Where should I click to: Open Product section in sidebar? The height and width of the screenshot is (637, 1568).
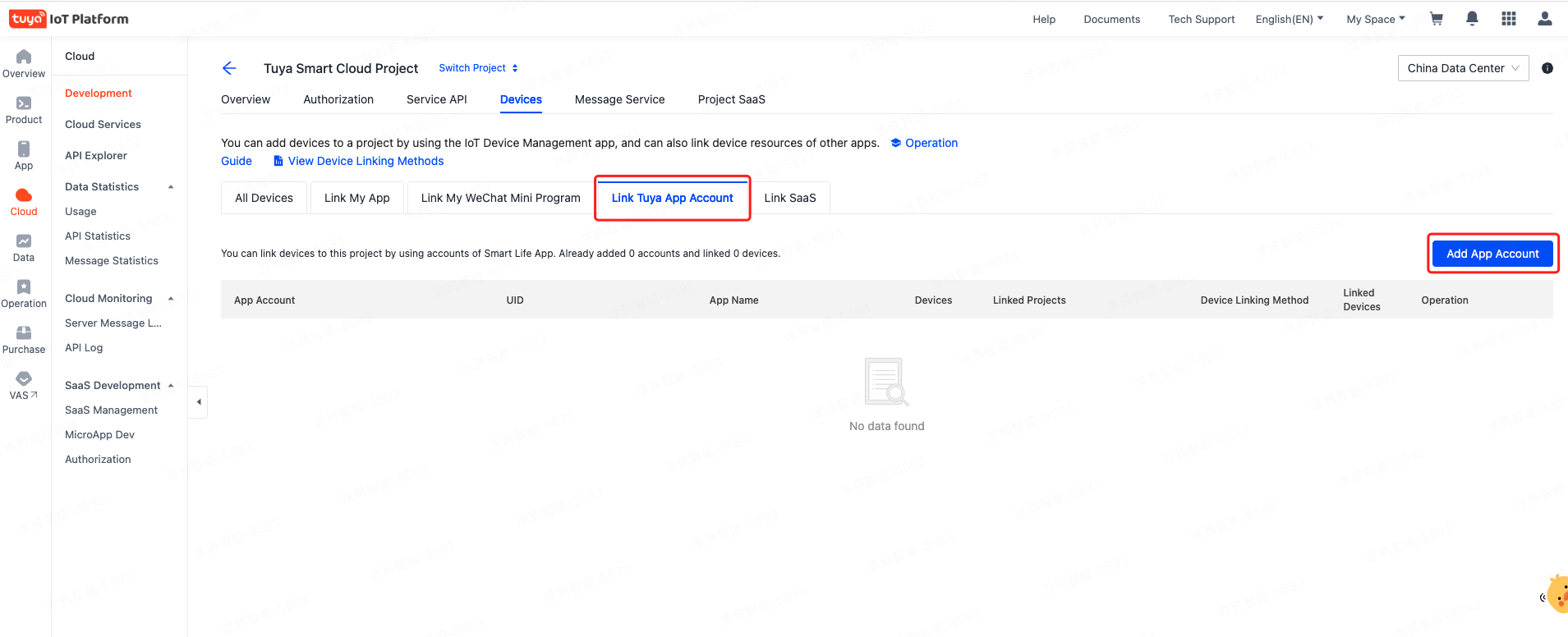[24, 110]
